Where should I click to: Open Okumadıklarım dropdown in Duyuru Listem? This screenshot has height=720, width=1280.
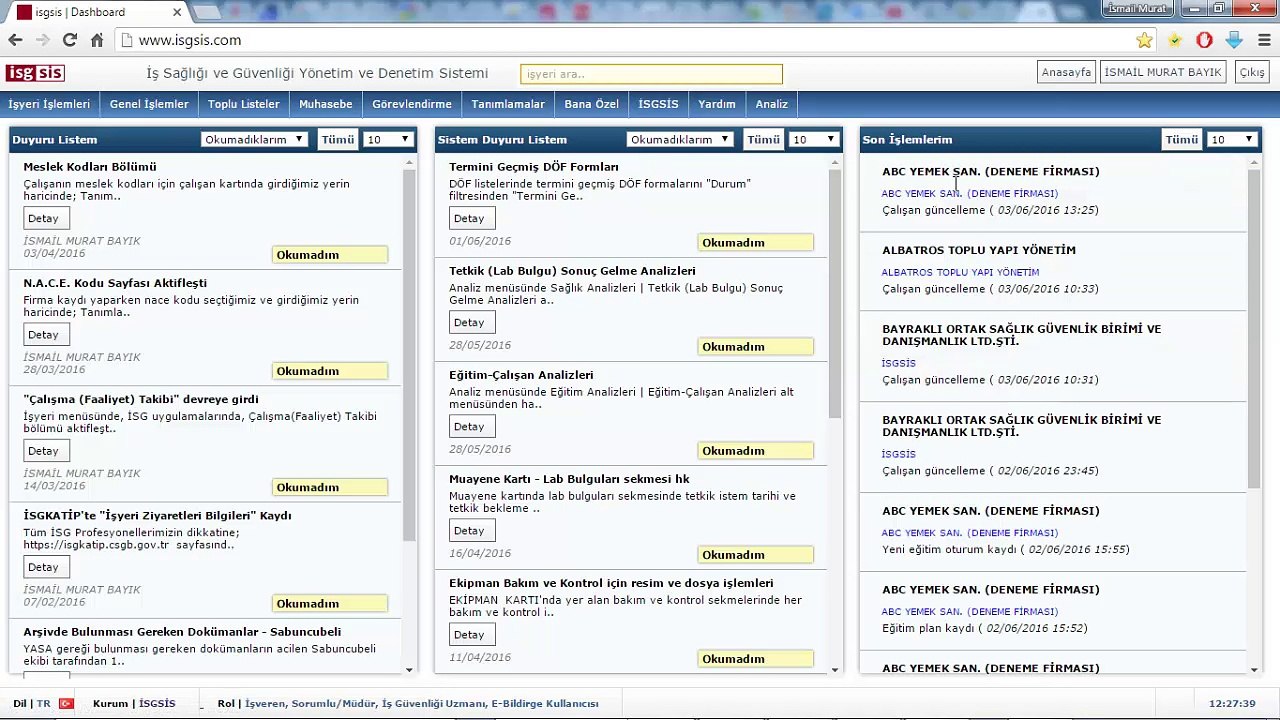[x=254, y=140]
